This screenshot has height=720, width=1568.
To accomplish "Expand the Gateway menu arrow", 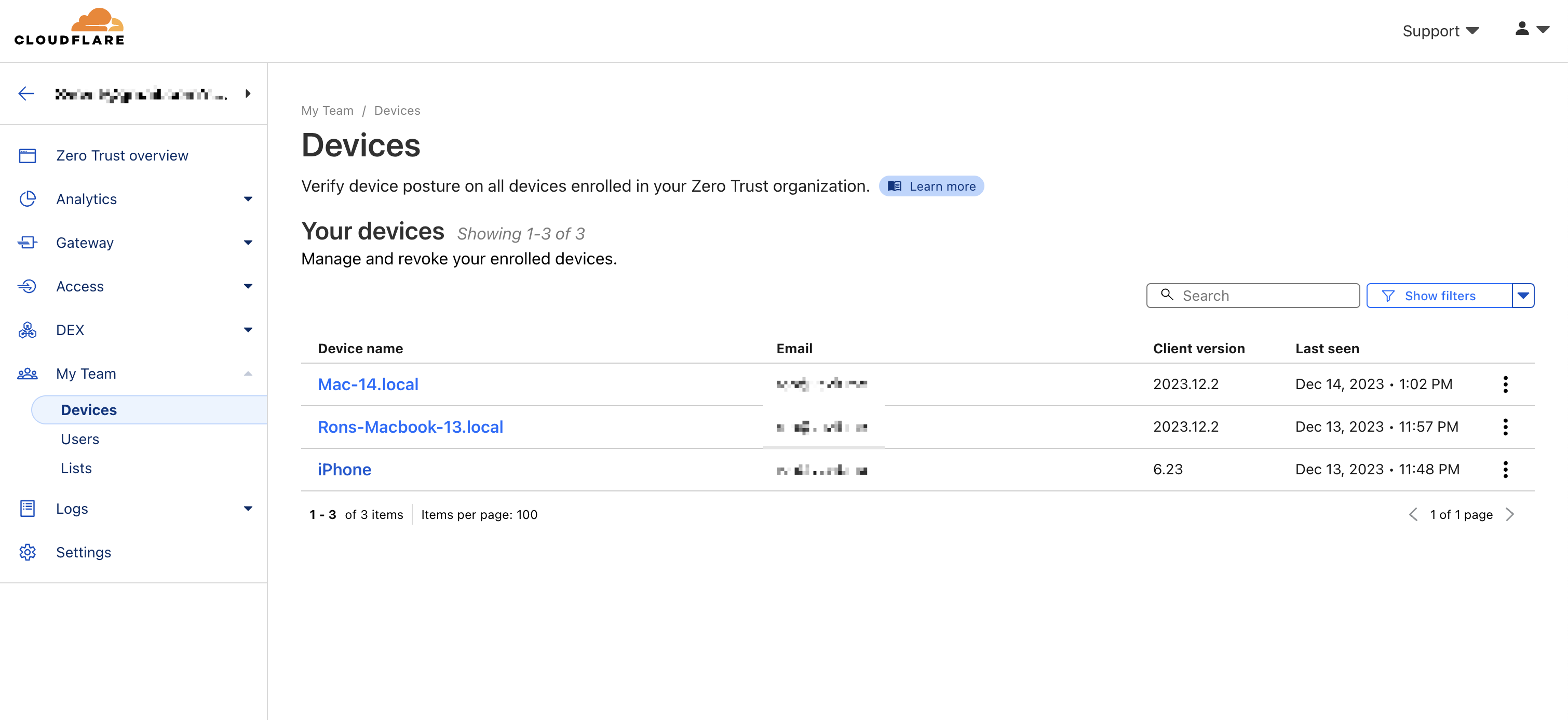I will click(248, 243).
